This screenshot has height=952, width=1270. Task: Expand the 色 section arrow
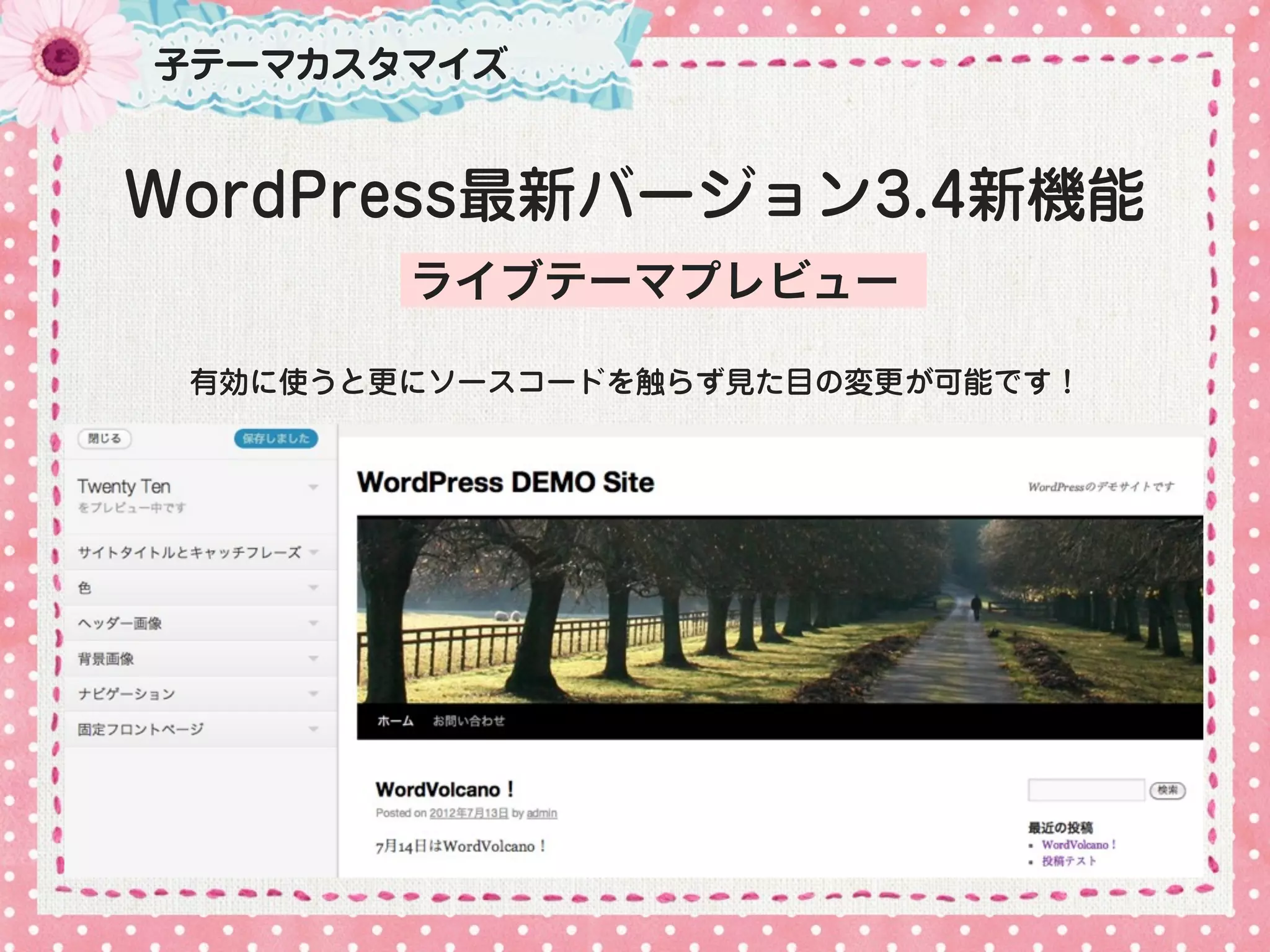click(314, 587)
